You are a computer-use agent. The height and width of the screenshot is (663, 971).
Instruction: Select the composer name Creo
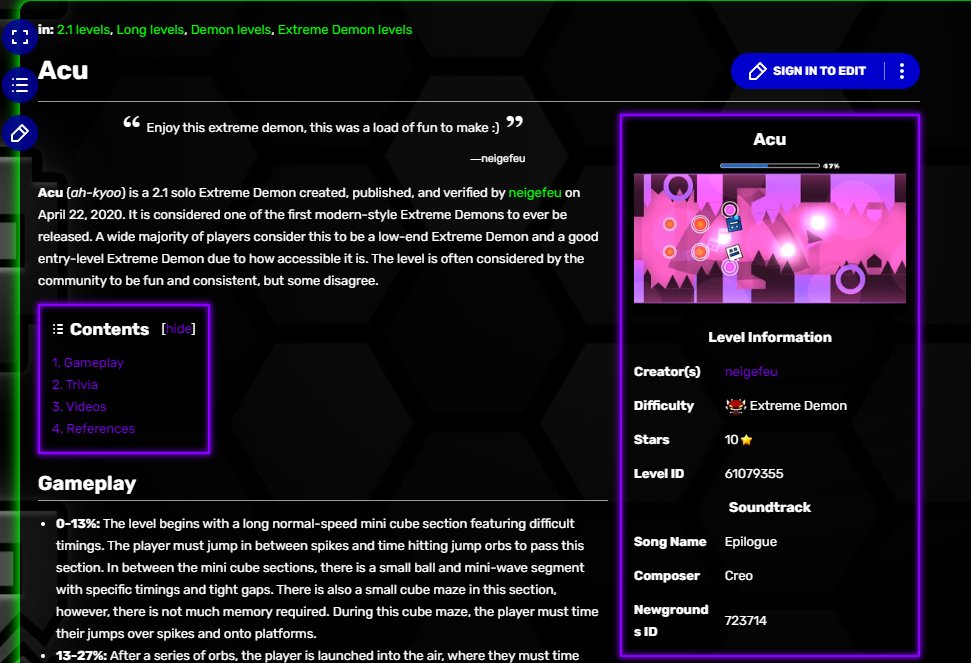[739, 576]
